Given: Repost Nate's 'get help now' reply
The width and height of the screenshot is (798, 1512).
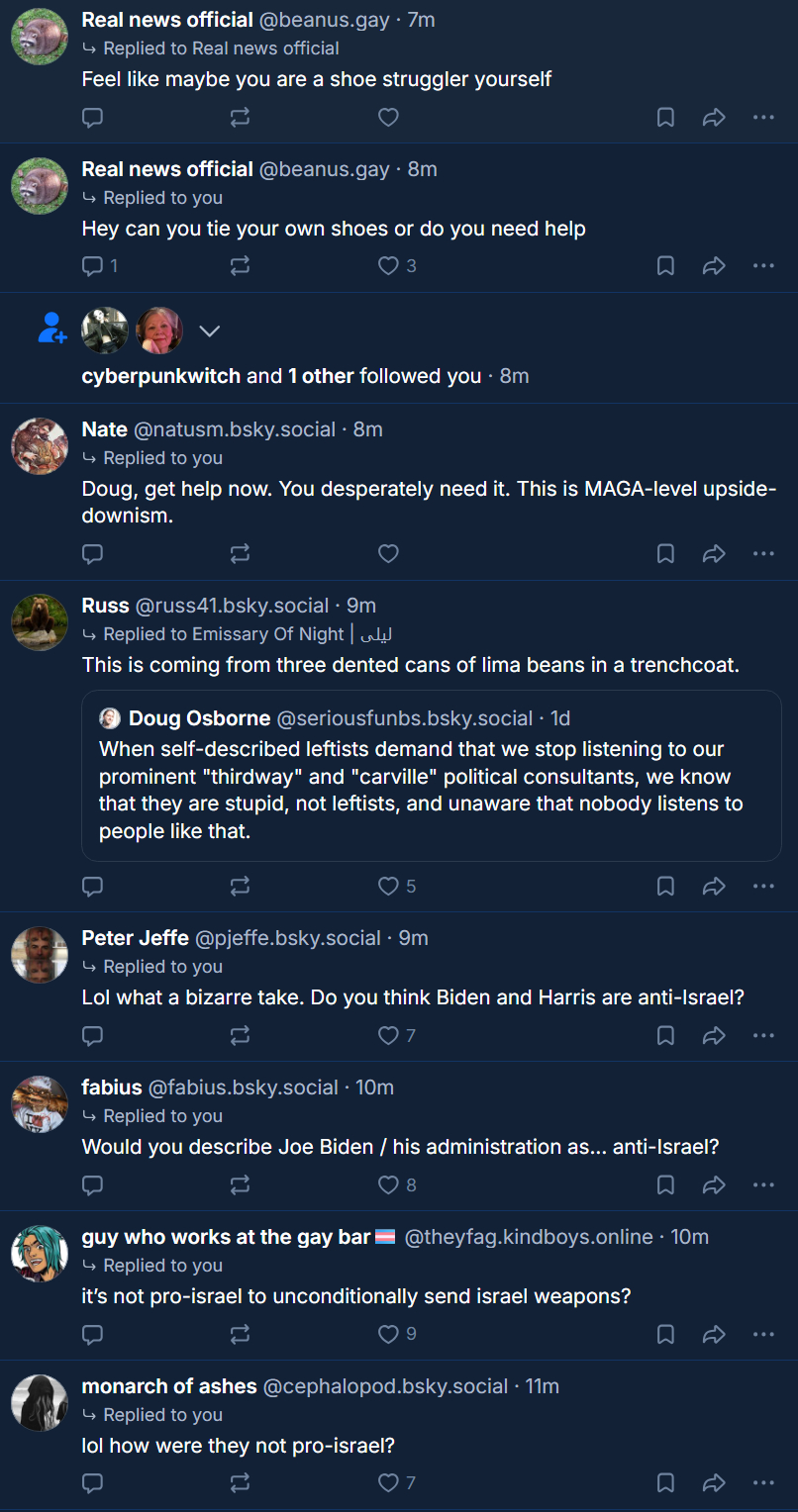Looking at the screenshot, I should [240, 554].
